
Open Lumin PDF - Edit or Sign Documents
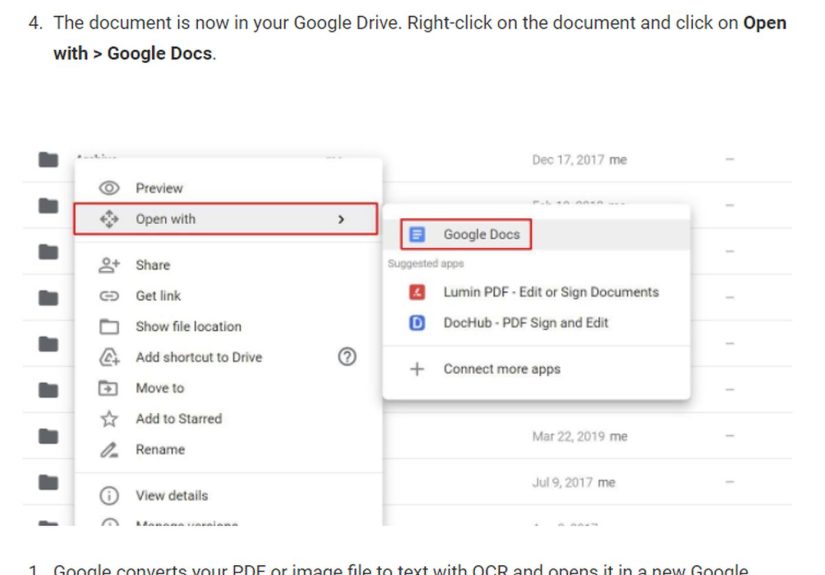click(x=550, y=293)
